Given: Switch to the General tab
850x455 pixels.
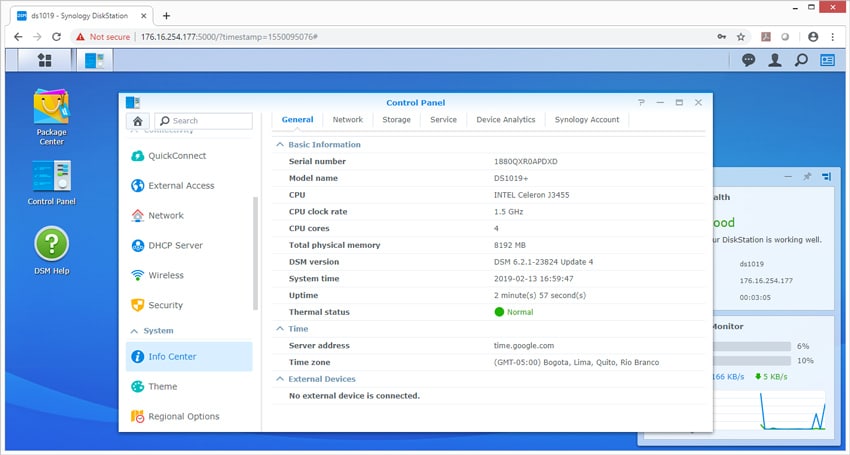Looking at the screenshot, I should pyautogui.click(x=298, y=119).
